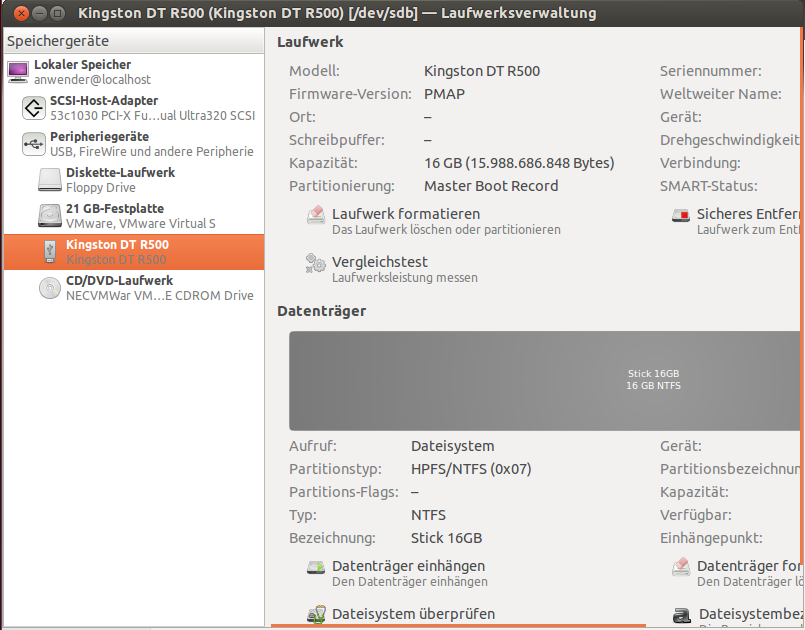Viewport: 805px width, 630px height.
Task: Click the Seriennummer label
Action: 711,71
